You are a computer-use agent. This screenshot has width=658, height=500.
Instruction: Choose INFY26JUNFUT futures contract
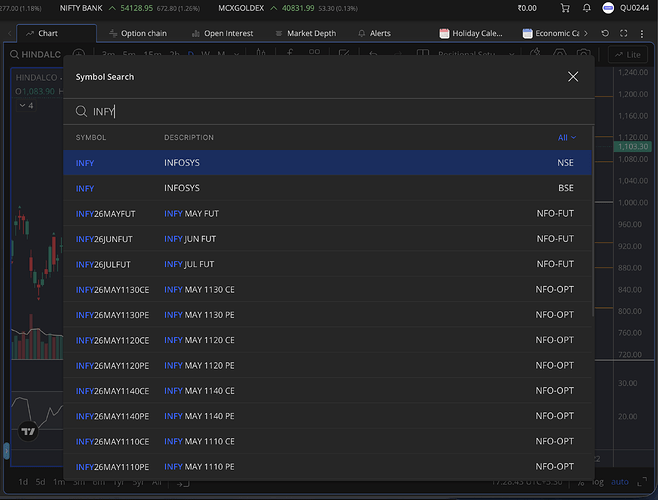pos(327,239)
